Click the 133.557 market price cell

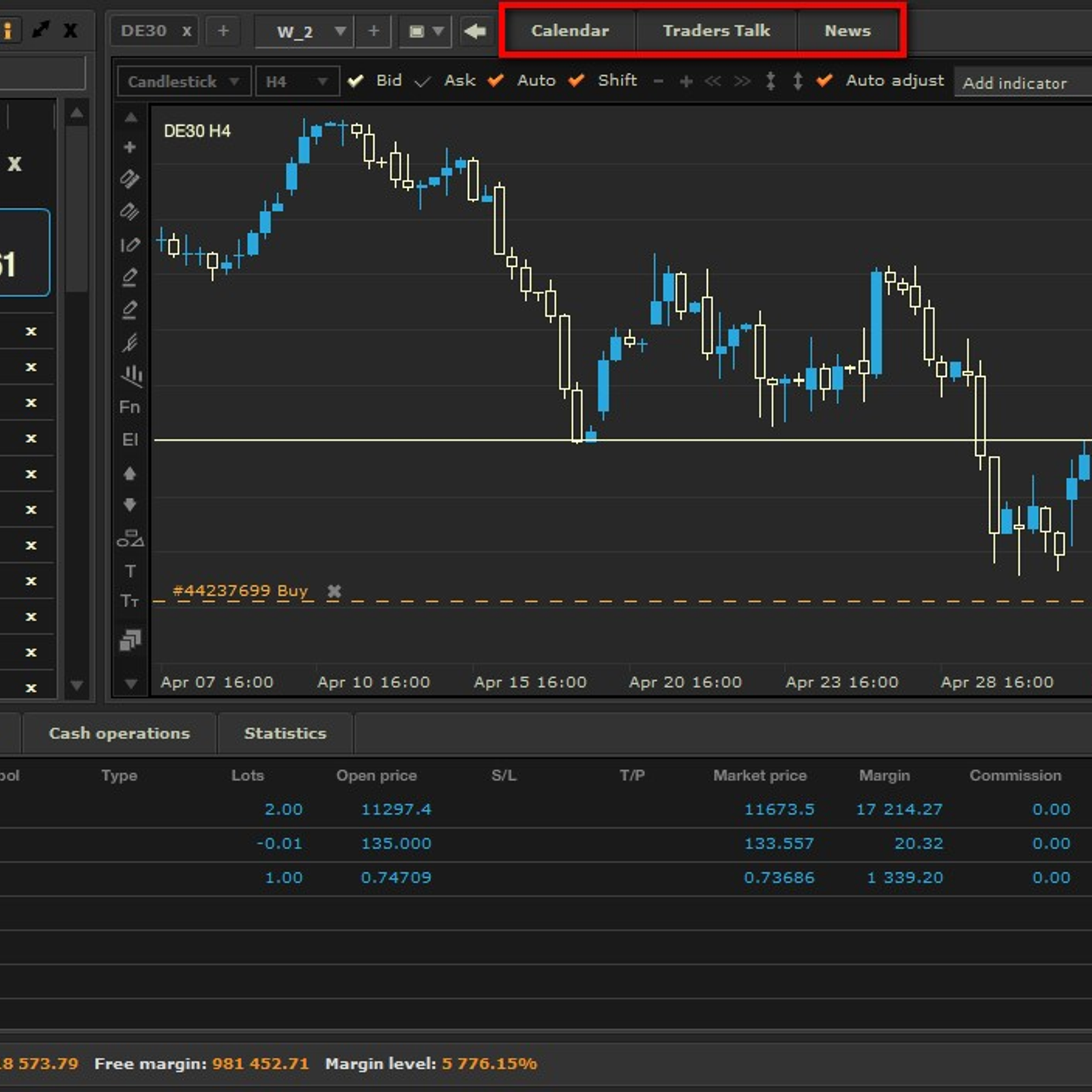click(x=779, y=844)
